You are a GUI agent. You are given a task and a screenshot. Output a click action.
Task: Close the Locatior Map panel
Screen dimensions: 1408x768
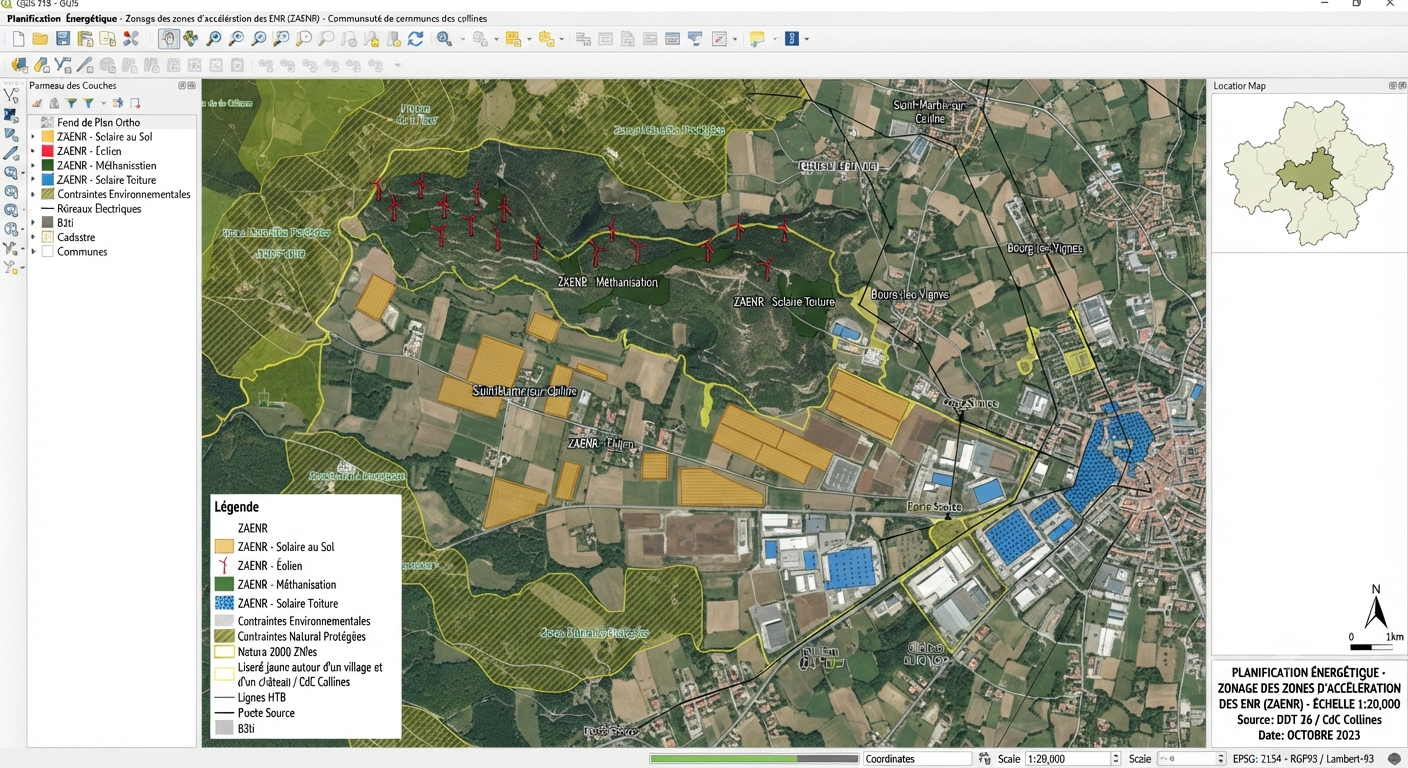(1400, 86)
